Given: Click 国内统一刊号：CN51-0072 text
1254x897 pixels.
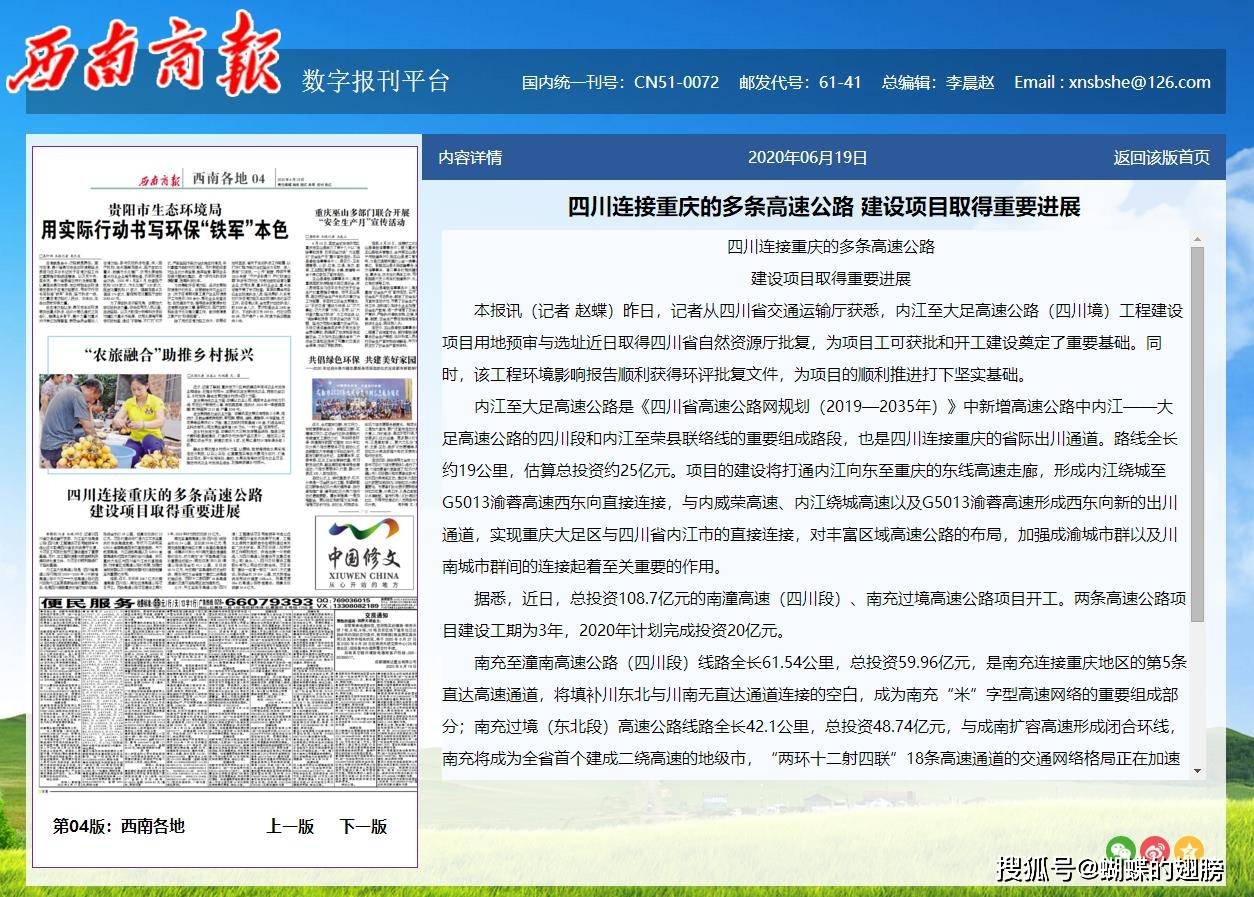Looking at the screenshot, I should tap(620, 82).
